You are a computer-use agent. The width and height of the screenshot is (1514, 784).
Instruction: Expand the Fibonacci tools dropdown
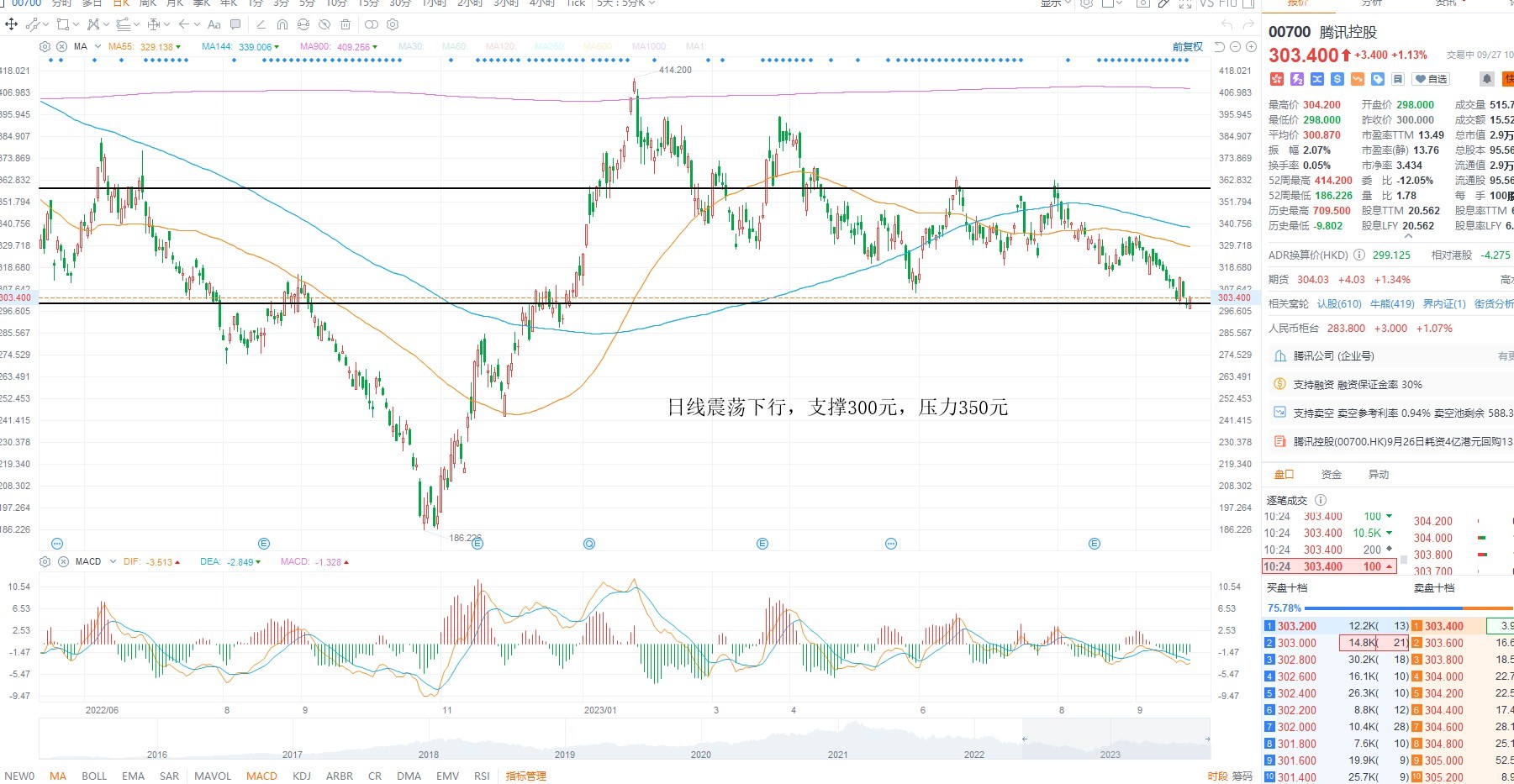[137, 24]
